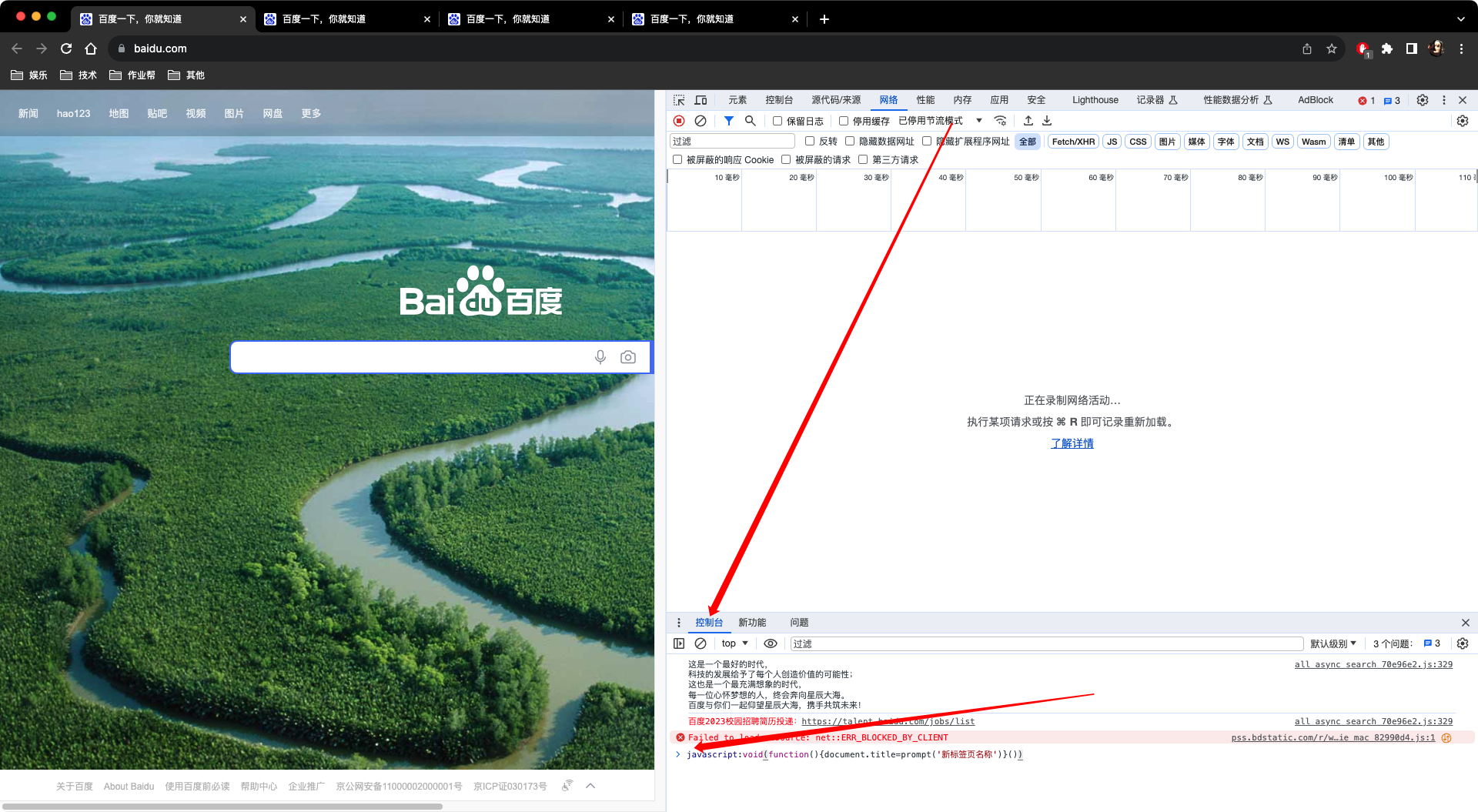Switch to 元素 DevTools tab

click(737, 100)
